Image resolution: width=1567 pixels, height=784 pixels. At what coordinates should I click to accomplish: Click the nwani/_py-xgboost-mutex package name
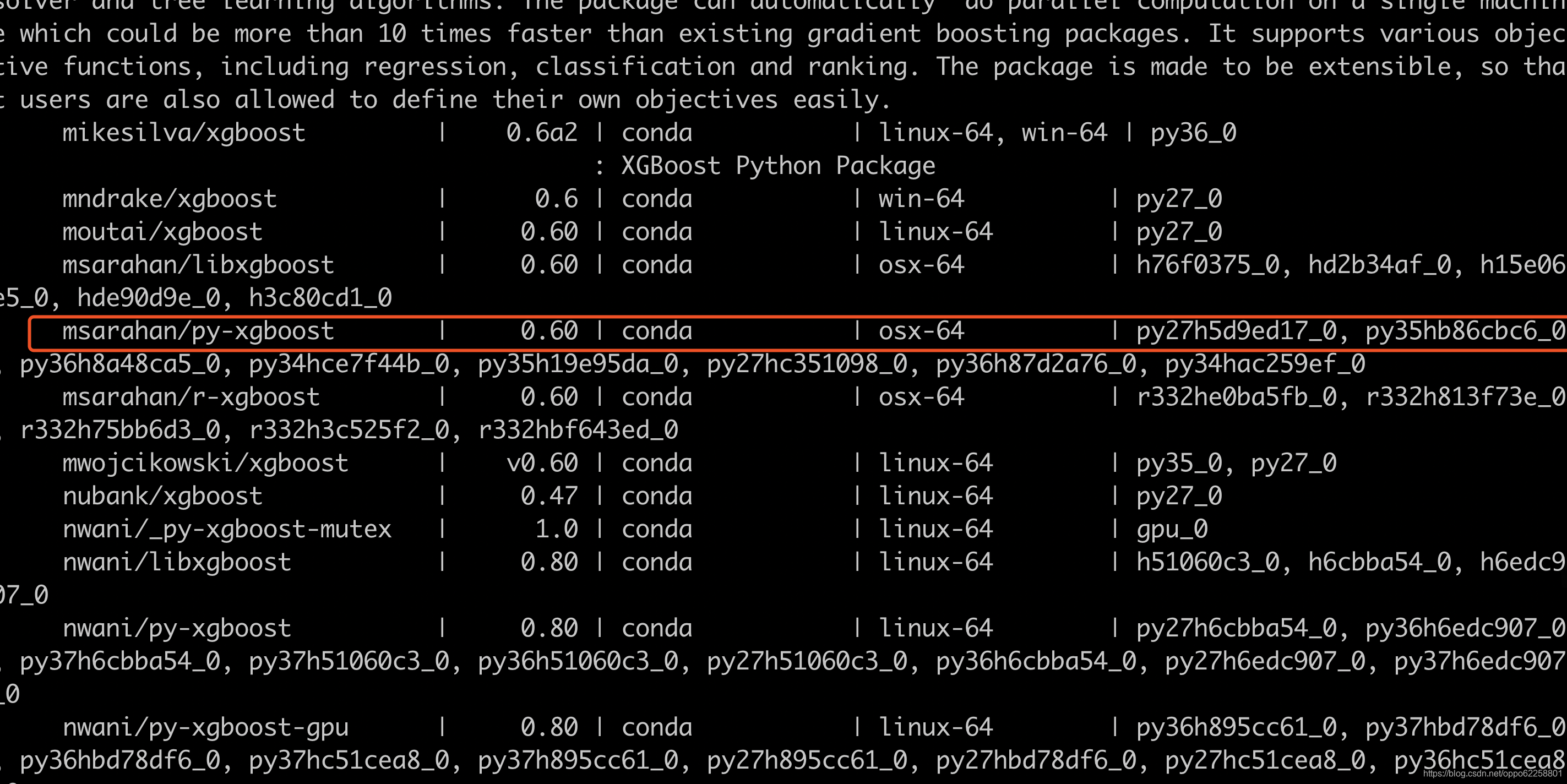pyautogui.click(x=226, y=529)
